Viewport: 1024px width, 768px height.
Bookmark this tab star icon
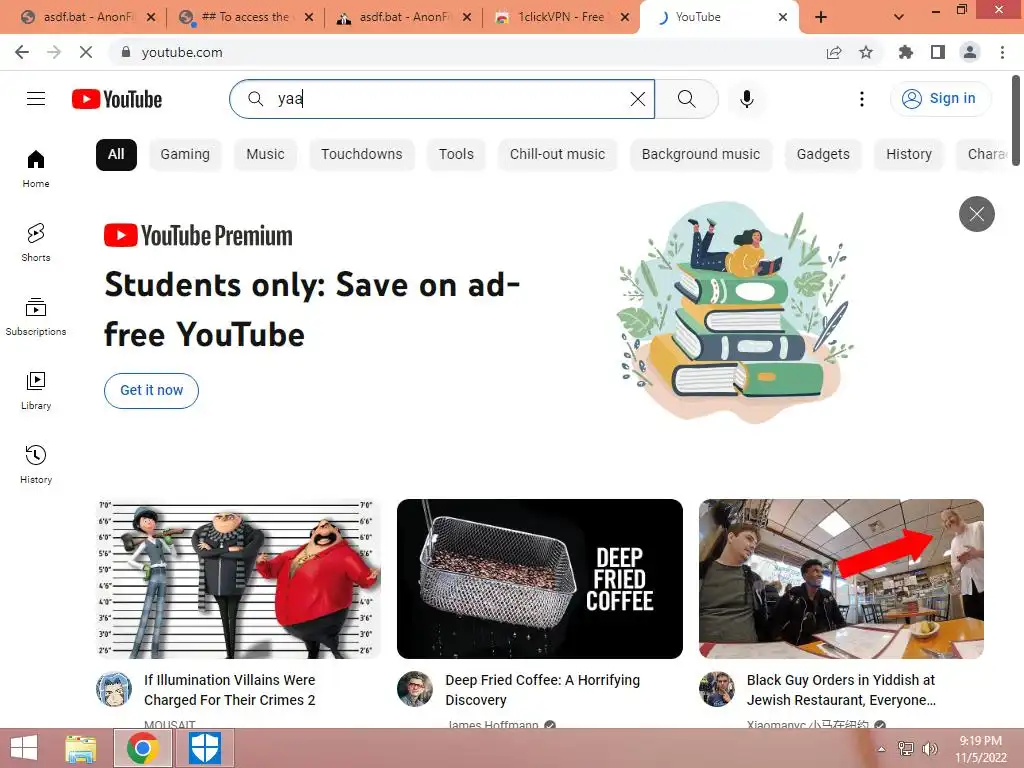[x=866, y=52]
